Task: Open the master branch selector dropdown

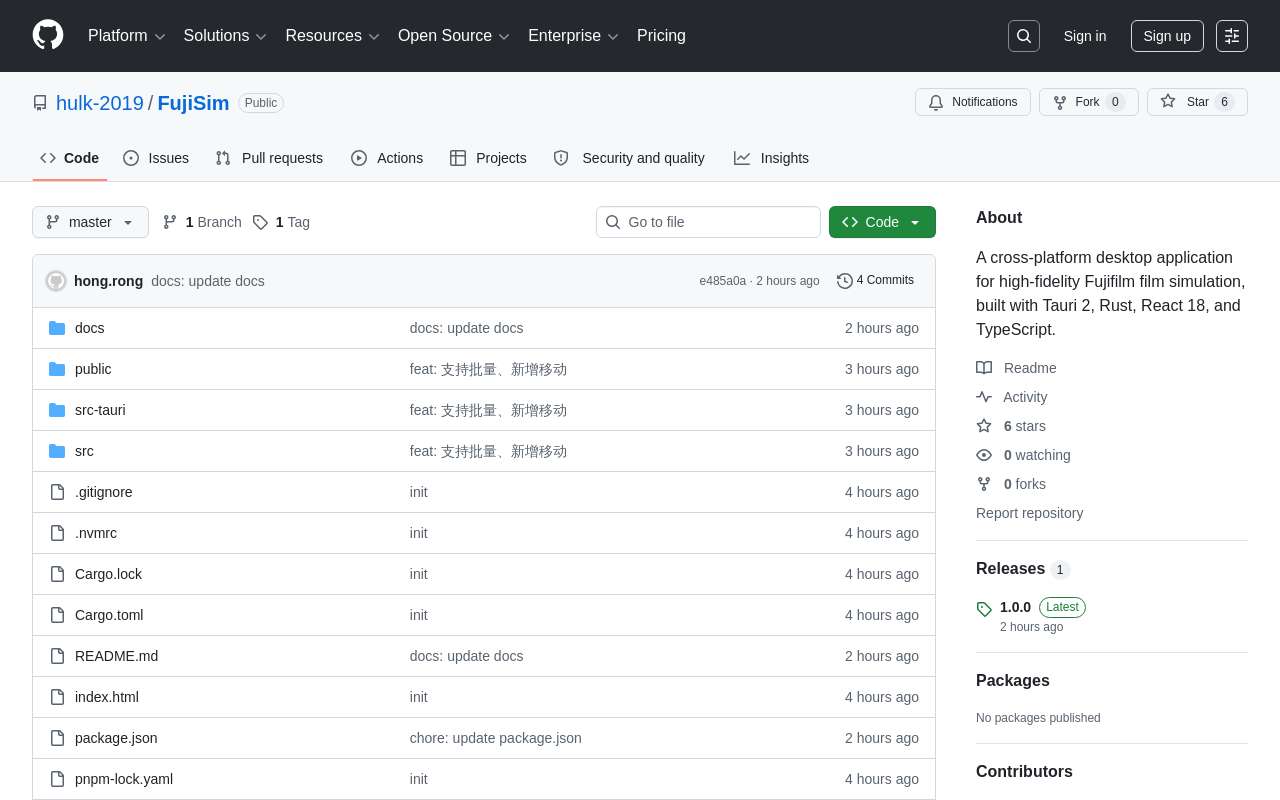Action: (x=90, y=222)
